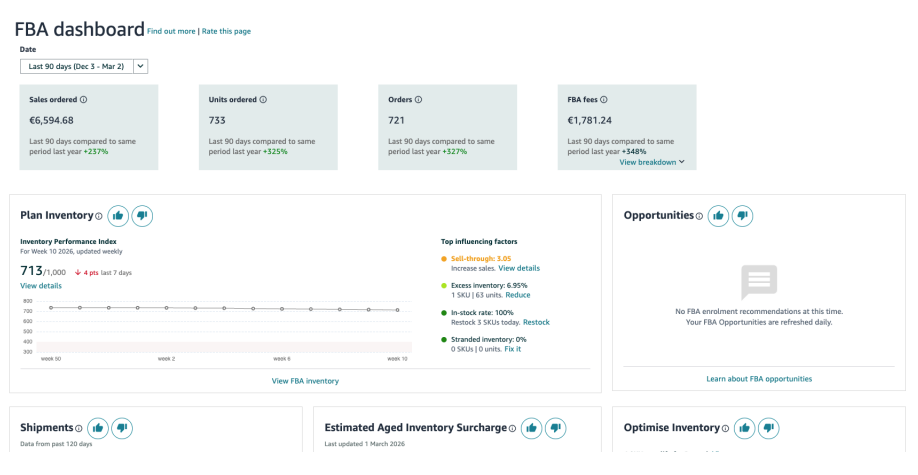Click the date dropdown chevron arrow
The height and width of the screenshot is (475, 918).
click(x=141, y=66)
